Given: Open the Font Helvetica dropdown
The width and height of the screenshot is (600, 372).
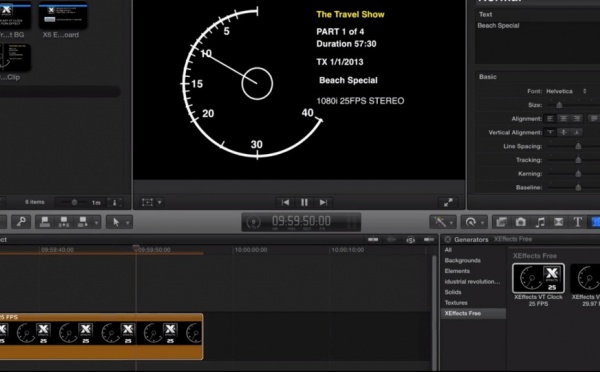Looking at the screenshot, I should point(566,91).
